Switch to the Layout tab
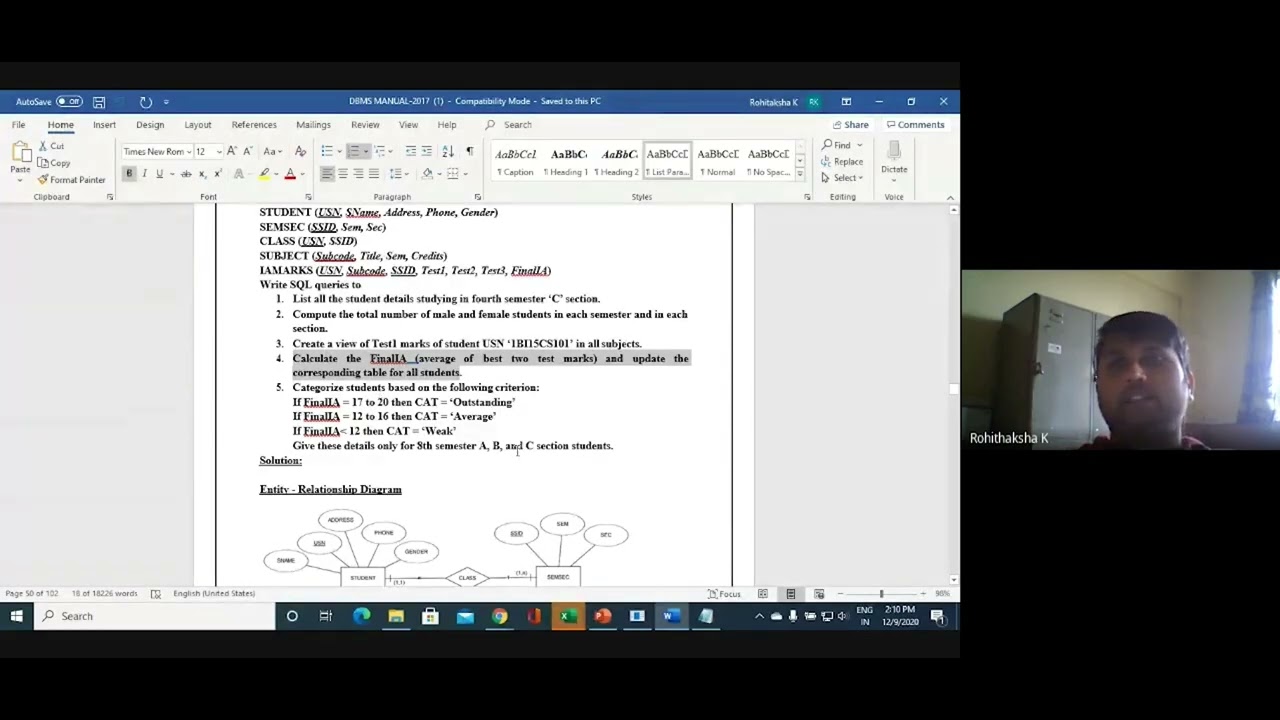The height and width of the screenshot is (720, 1280). tap(197, 125)
